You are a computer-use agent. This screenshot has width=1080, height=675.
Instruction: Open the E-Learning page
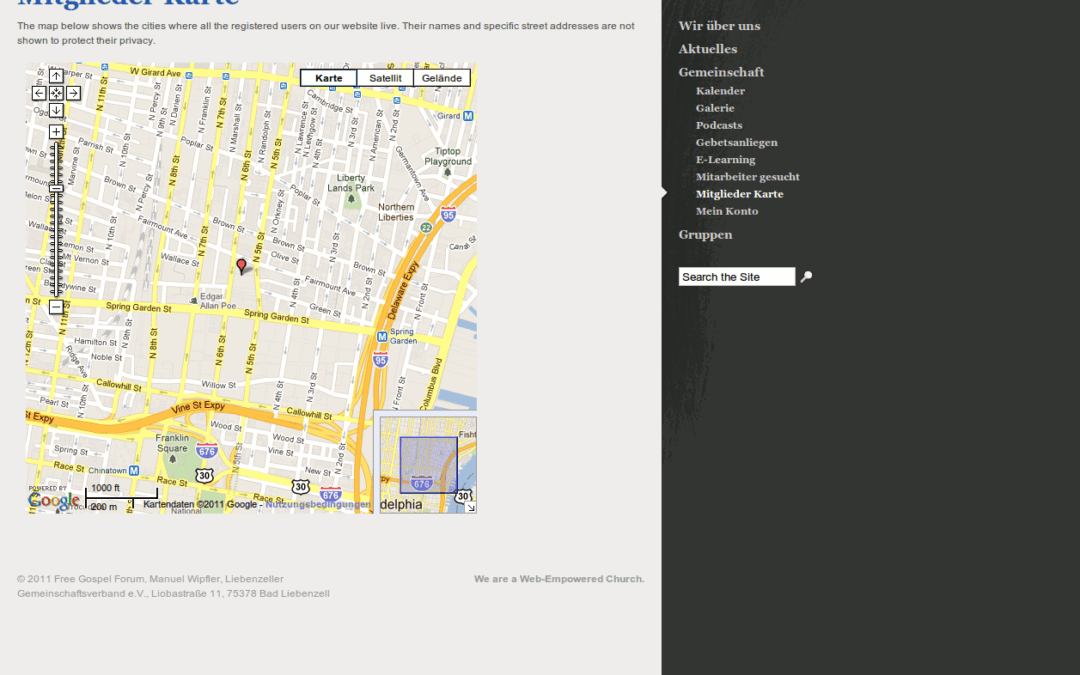point(725,160)
